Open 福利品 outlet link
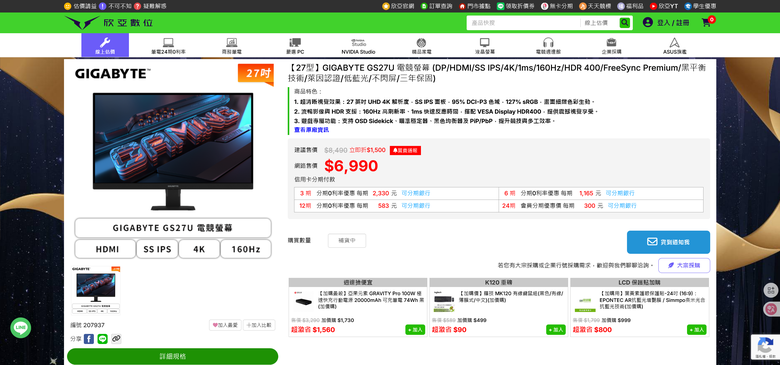This screenshot has height=365, width=780. 631,6
